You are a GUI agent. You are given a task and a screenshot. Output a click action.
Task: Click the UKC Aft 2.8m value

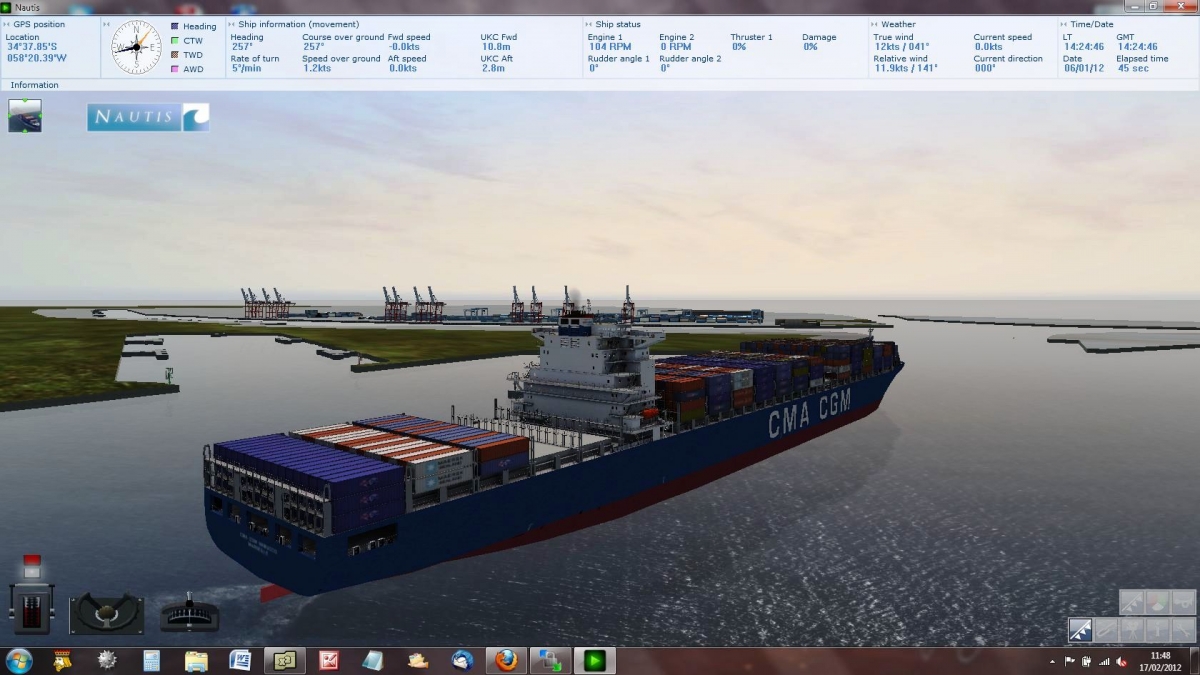[x=493, y=69]
